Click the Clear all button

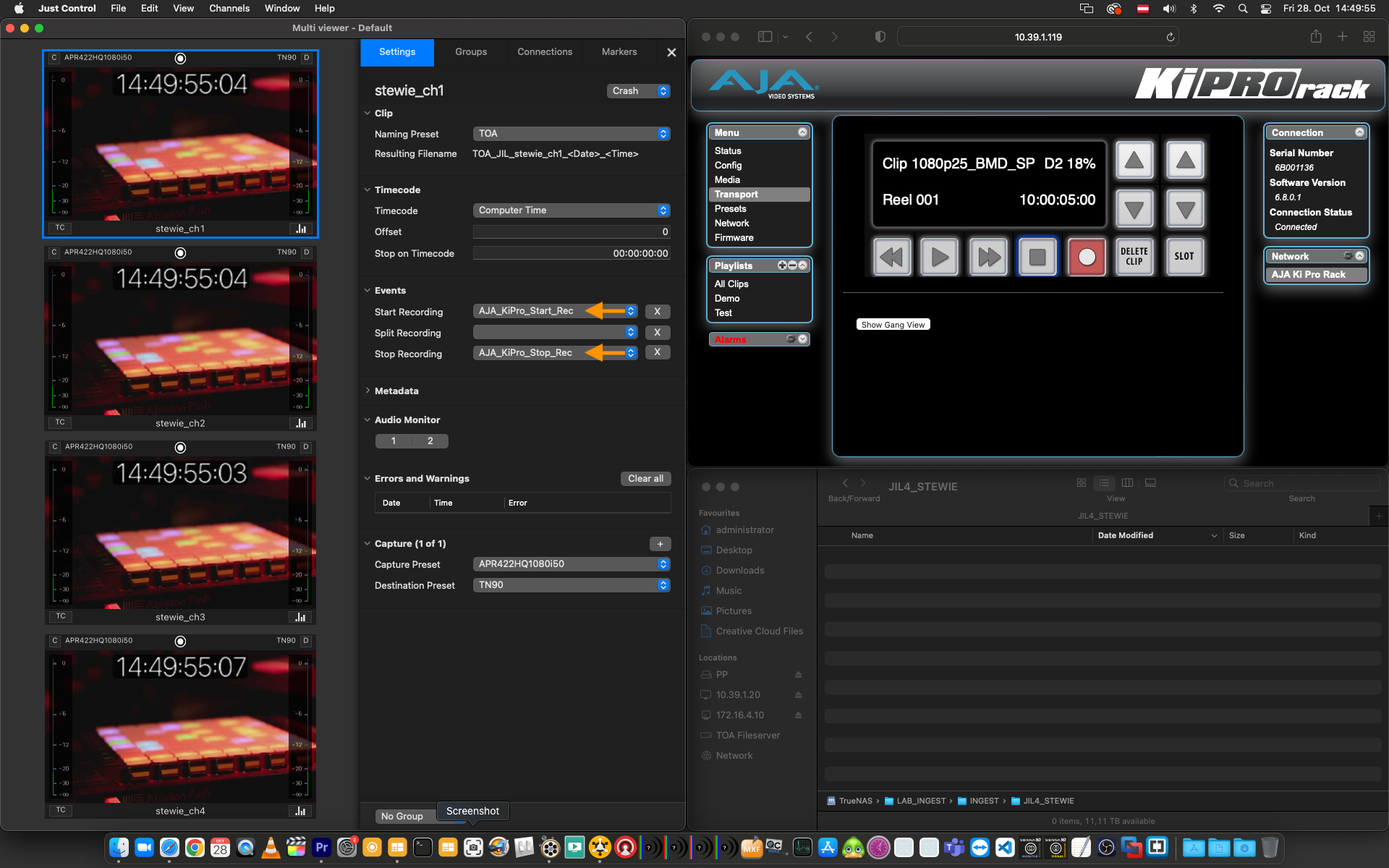click(645, 479)
